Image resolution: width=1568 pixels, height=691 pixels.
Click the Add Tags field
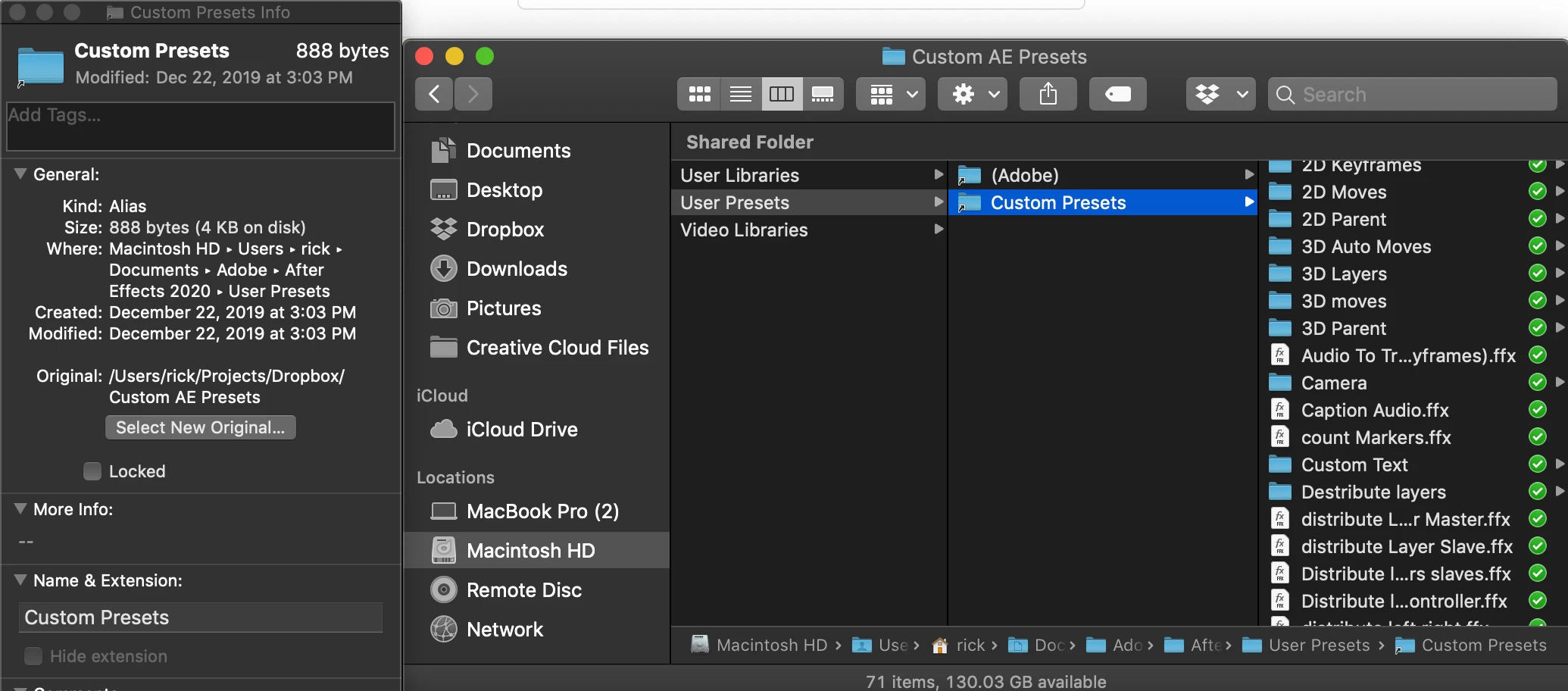201,127
